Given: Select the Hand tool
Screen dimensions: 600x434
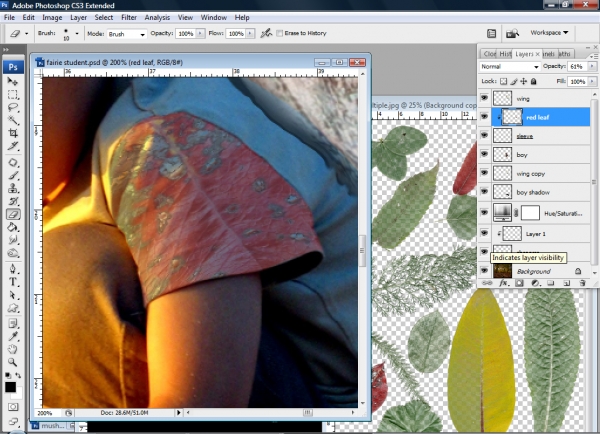Looking at the screenshot, I should pyautogui.click(x=13, y=349).
